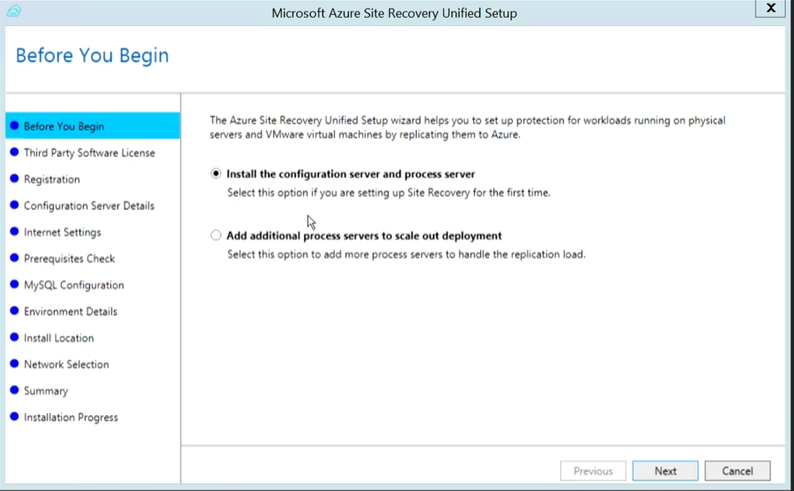Go to Environment Details step
Screen dimensions: 794x491
(70, 311)
